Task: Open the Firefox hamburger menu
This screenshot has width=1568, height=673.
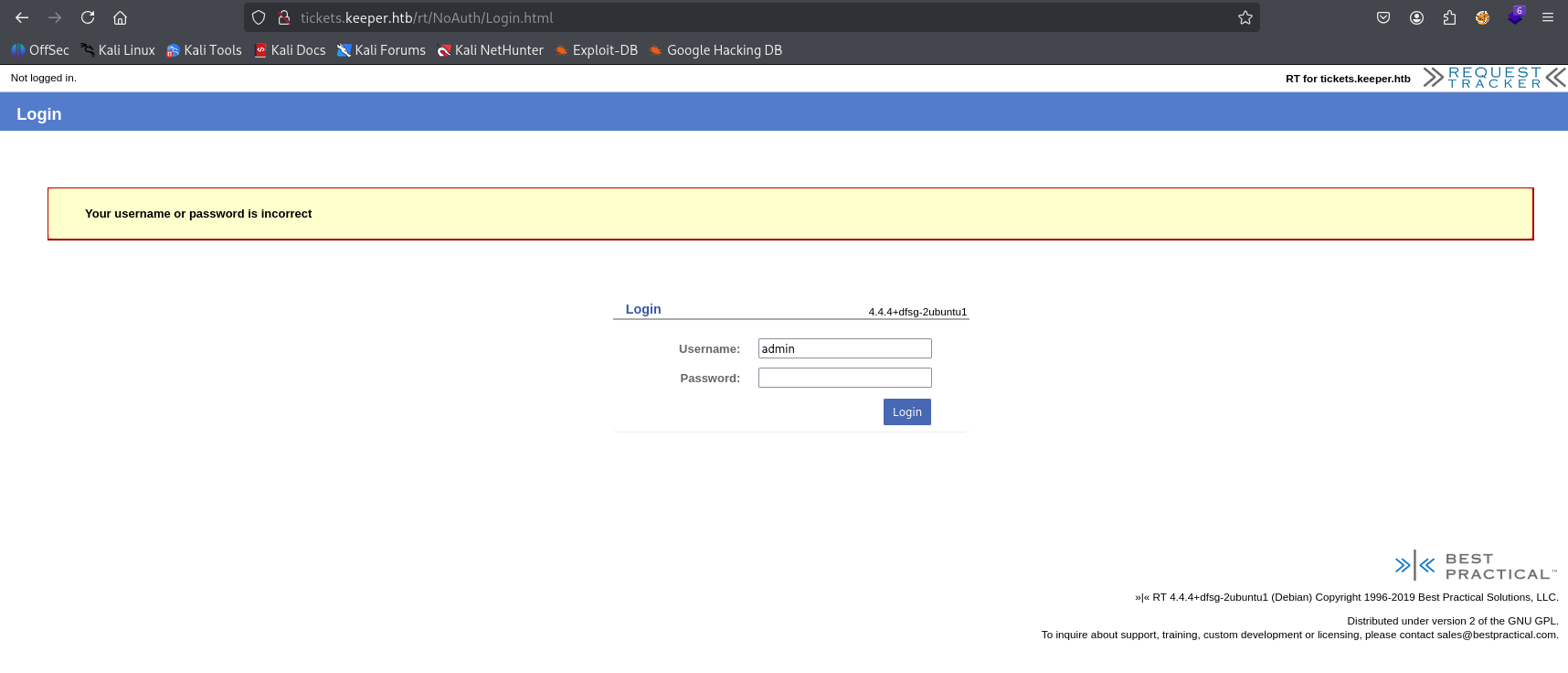Action: (1548, 17)
